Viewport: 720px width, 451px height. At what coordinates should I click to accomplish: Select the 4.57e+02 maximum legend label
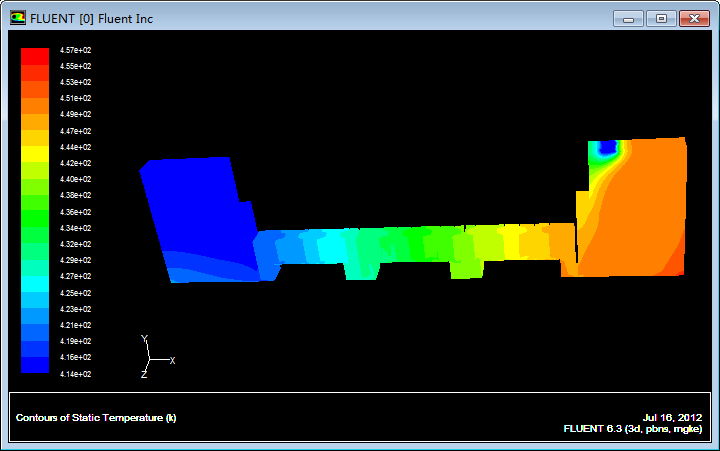tap(76, 50)
